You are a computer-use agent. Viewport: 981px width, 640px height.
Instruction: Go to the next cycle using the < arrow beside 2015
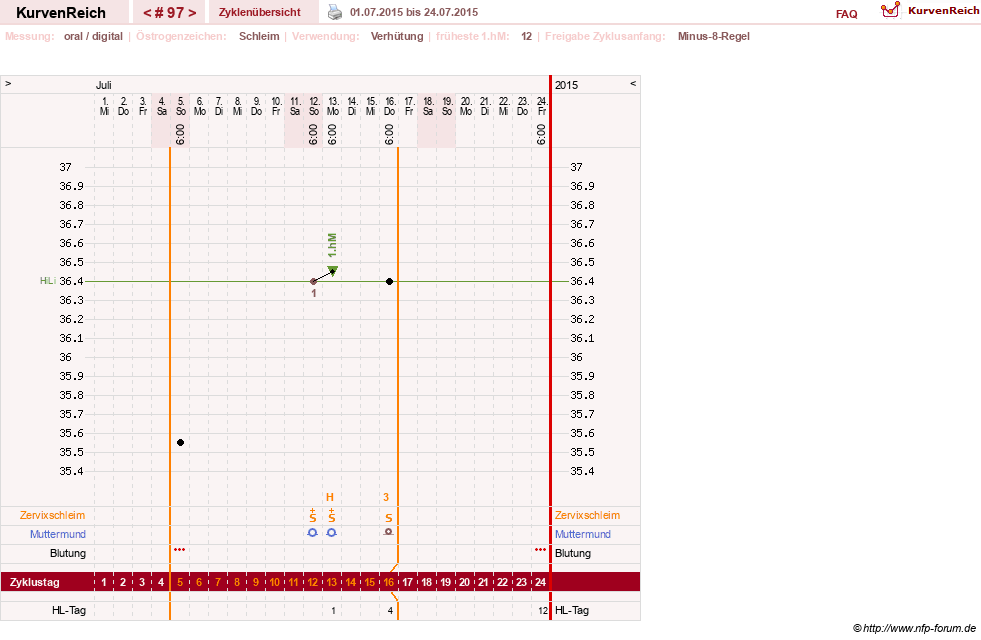(x=633, y=83)
